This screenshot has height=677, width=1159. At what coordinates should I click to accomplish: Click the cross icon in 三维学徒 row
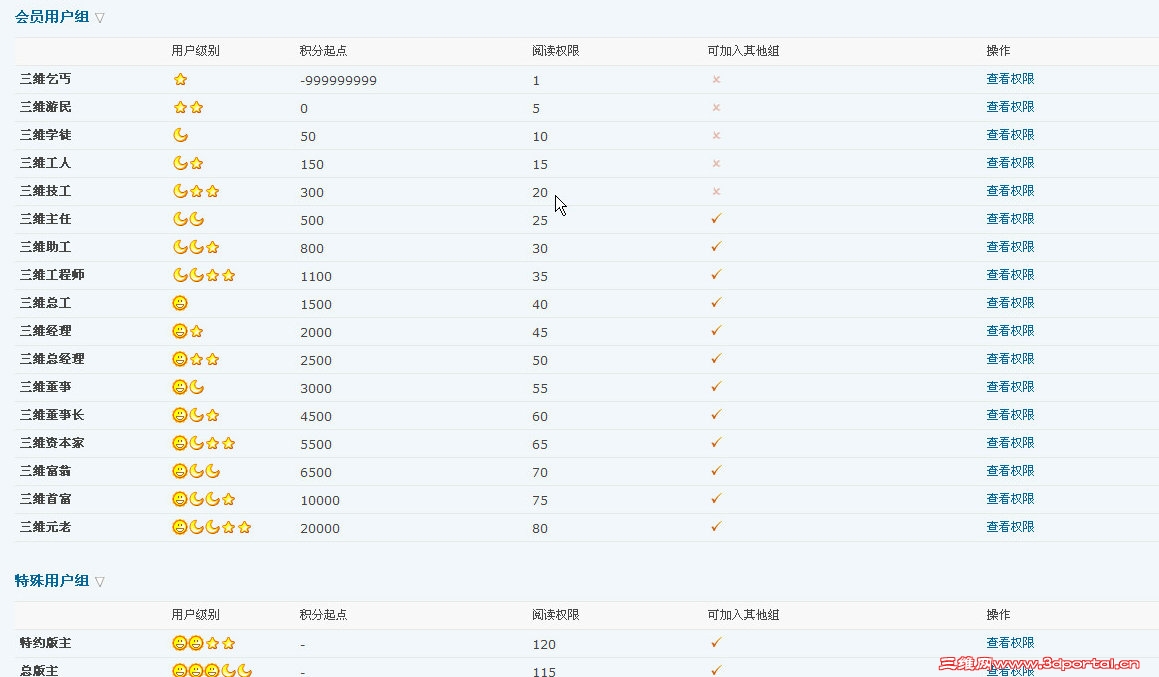point(716,135)
